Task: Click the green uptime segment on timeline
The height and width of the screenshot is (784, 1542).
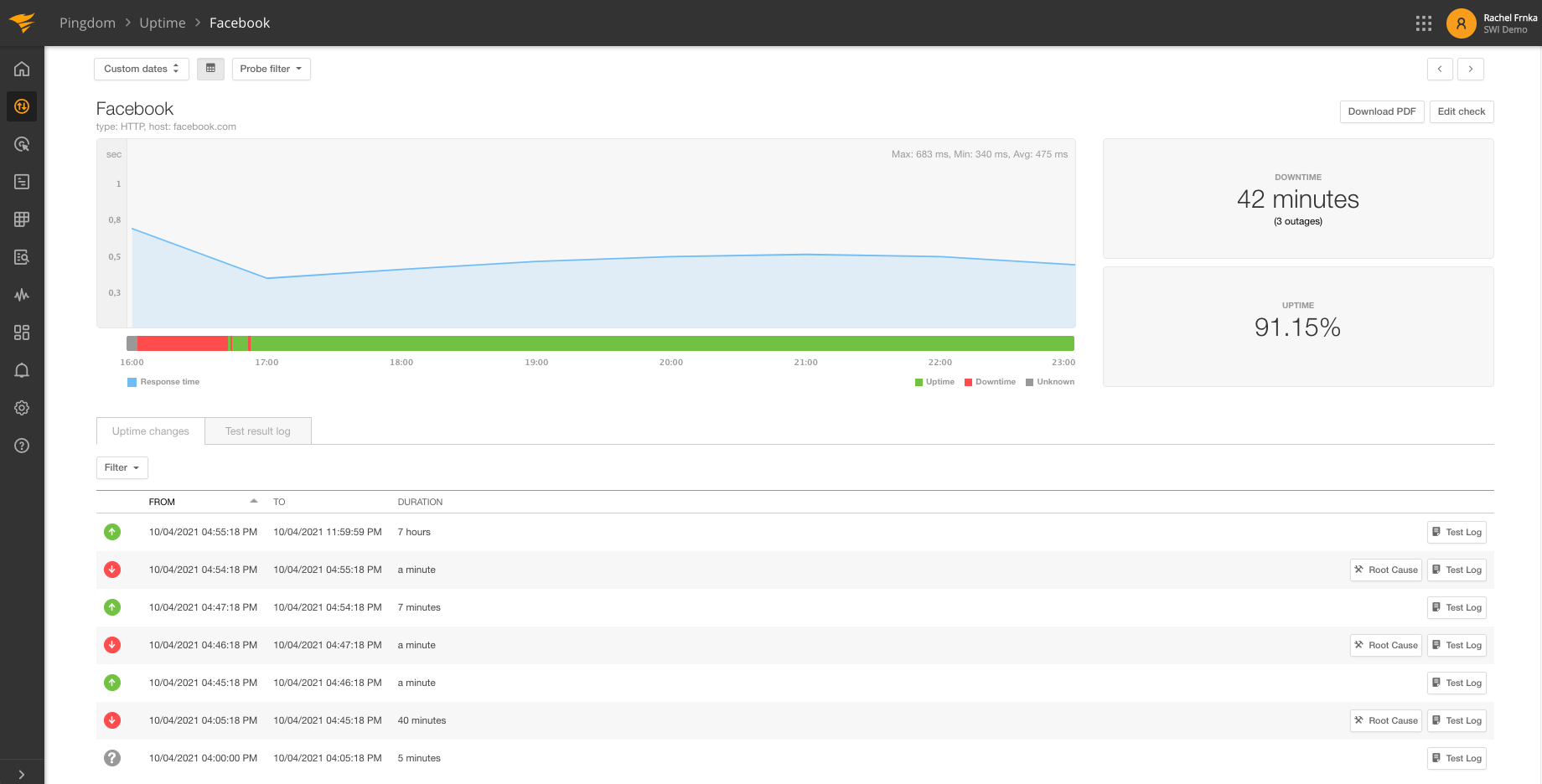Action: tap(662, 343)
